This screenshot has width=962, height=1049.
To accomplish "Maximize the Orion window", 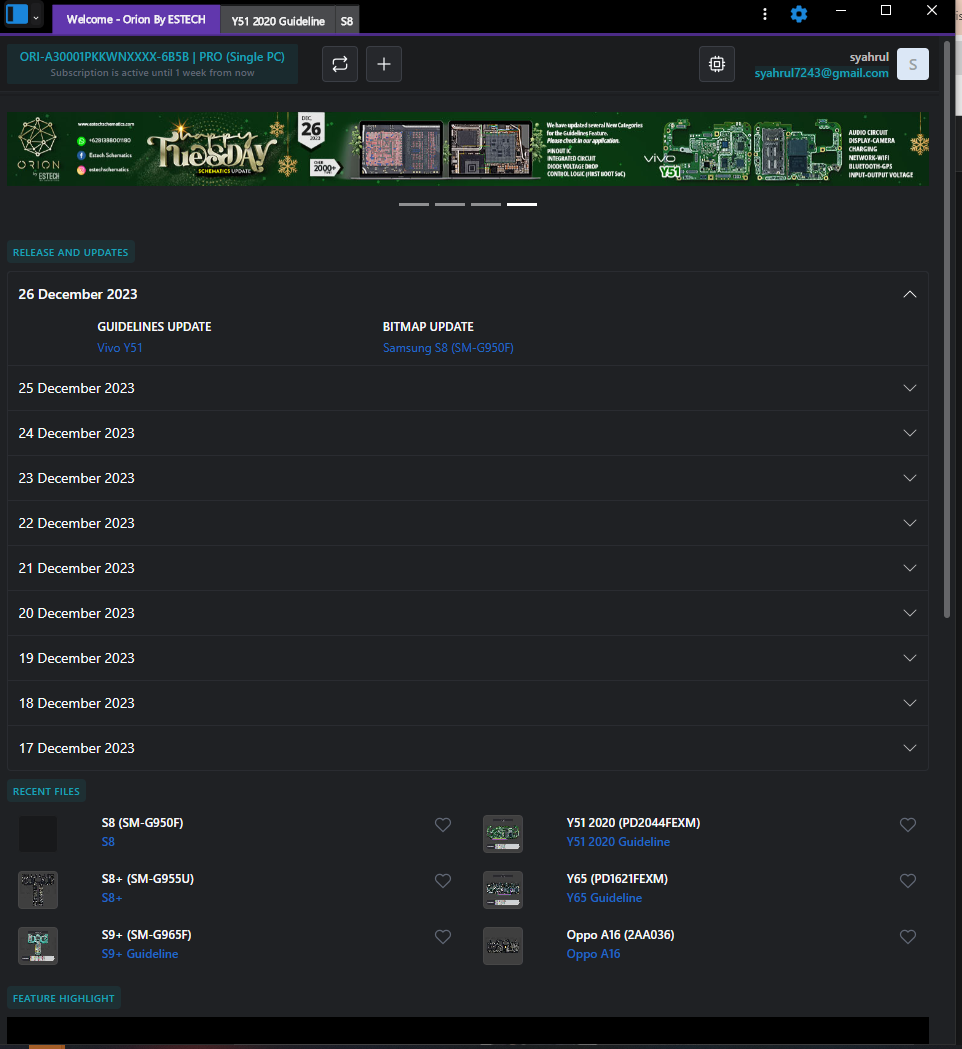I will (x=886, y=11).
